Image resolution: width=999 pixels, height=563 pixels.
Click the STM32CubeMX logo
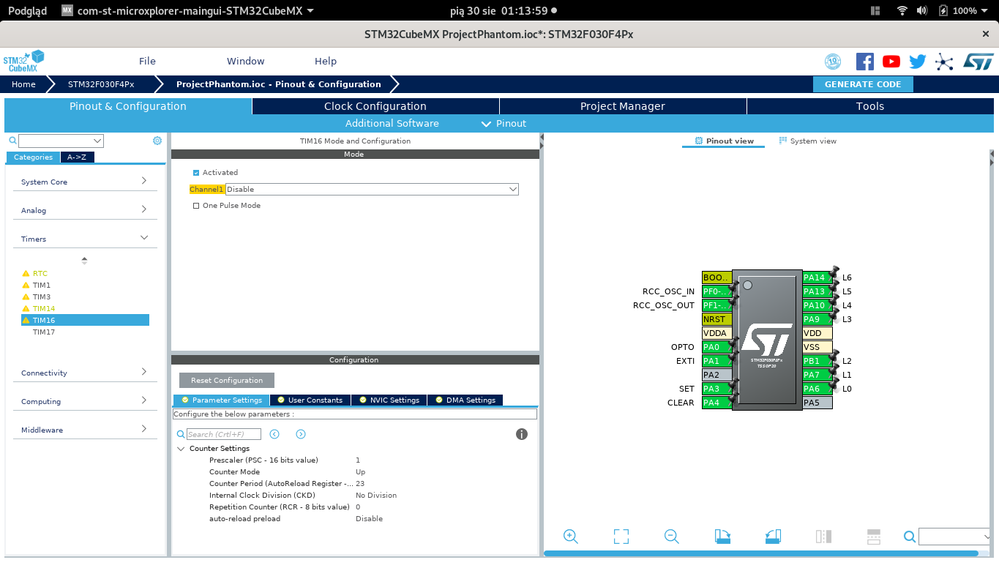pos(24,61)
